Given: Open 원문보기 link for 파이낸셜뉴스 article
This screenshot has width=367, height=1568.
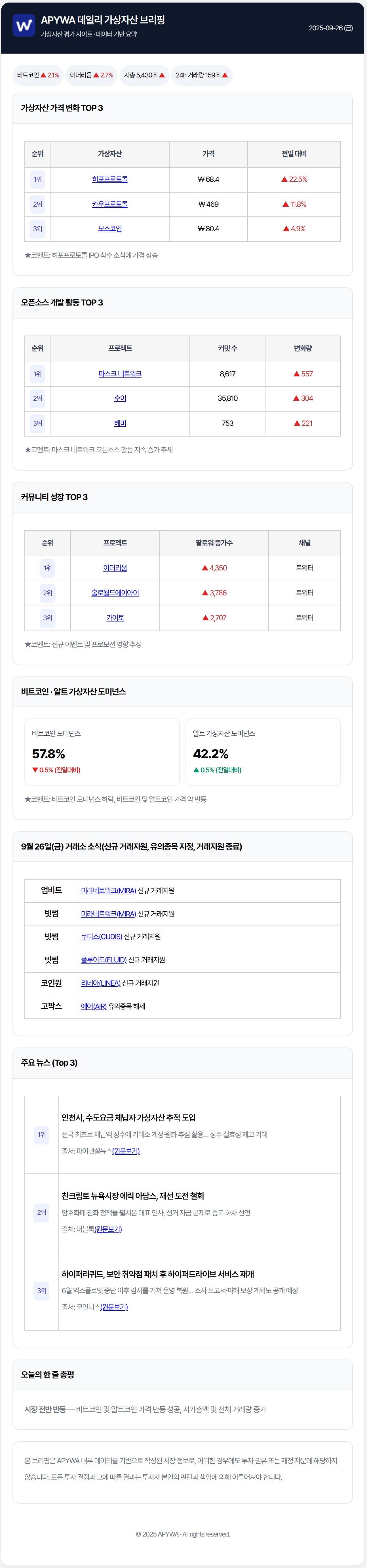Looking at the screenshot, I should [126, 1151].
